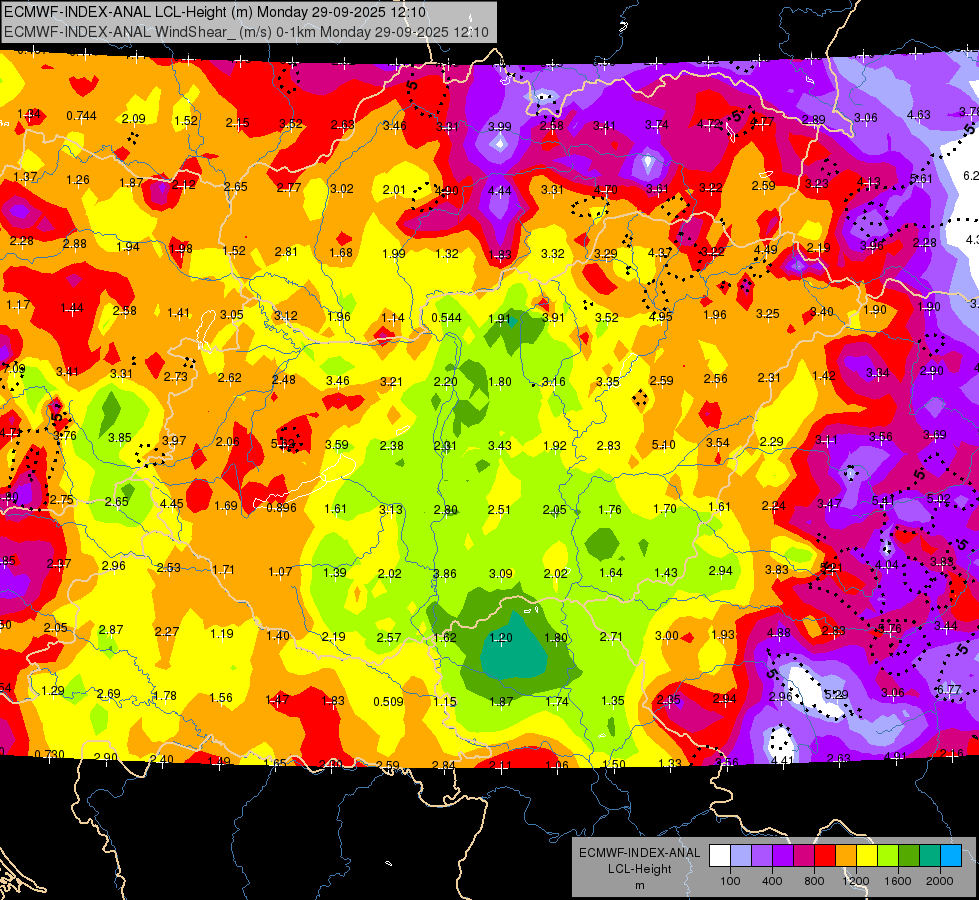This screenshot has height=900, width=979.
Task: Click the wind shear value 3.12
Action: [286, 316]
